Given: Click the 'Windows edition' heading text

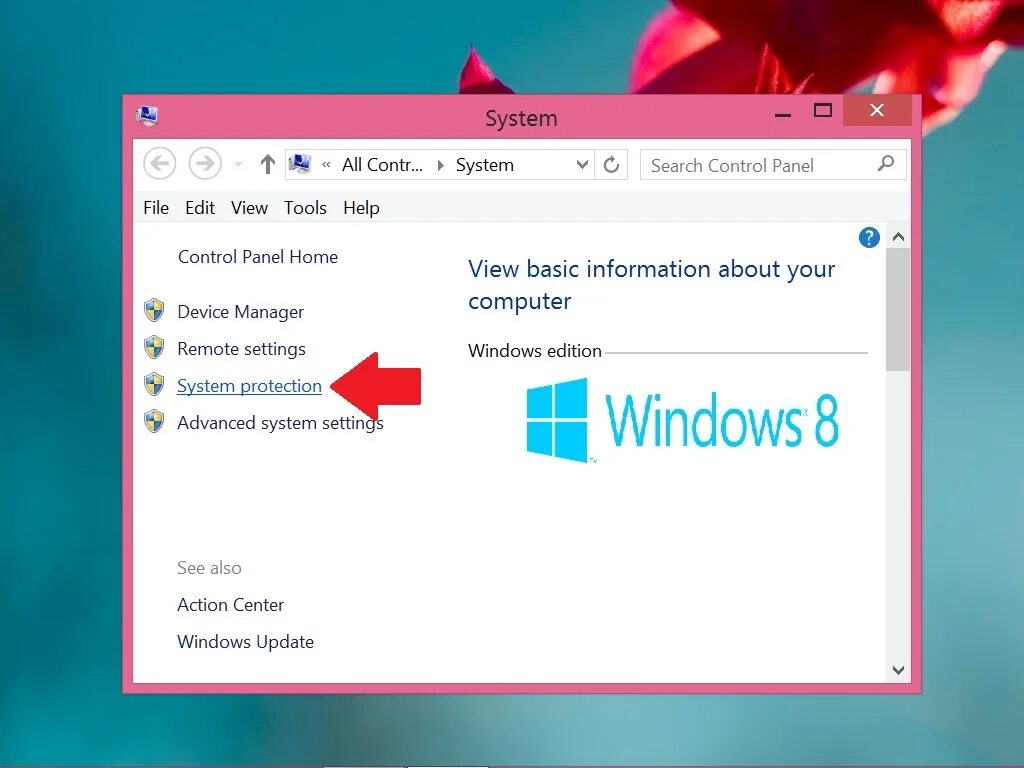Looking at the screenshot, I should click(535, 351).
